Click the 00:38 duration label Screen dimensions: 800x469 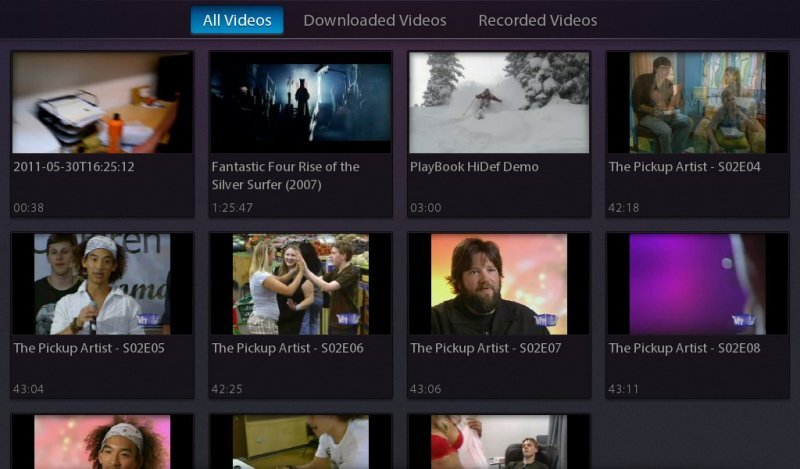[29, 208]
